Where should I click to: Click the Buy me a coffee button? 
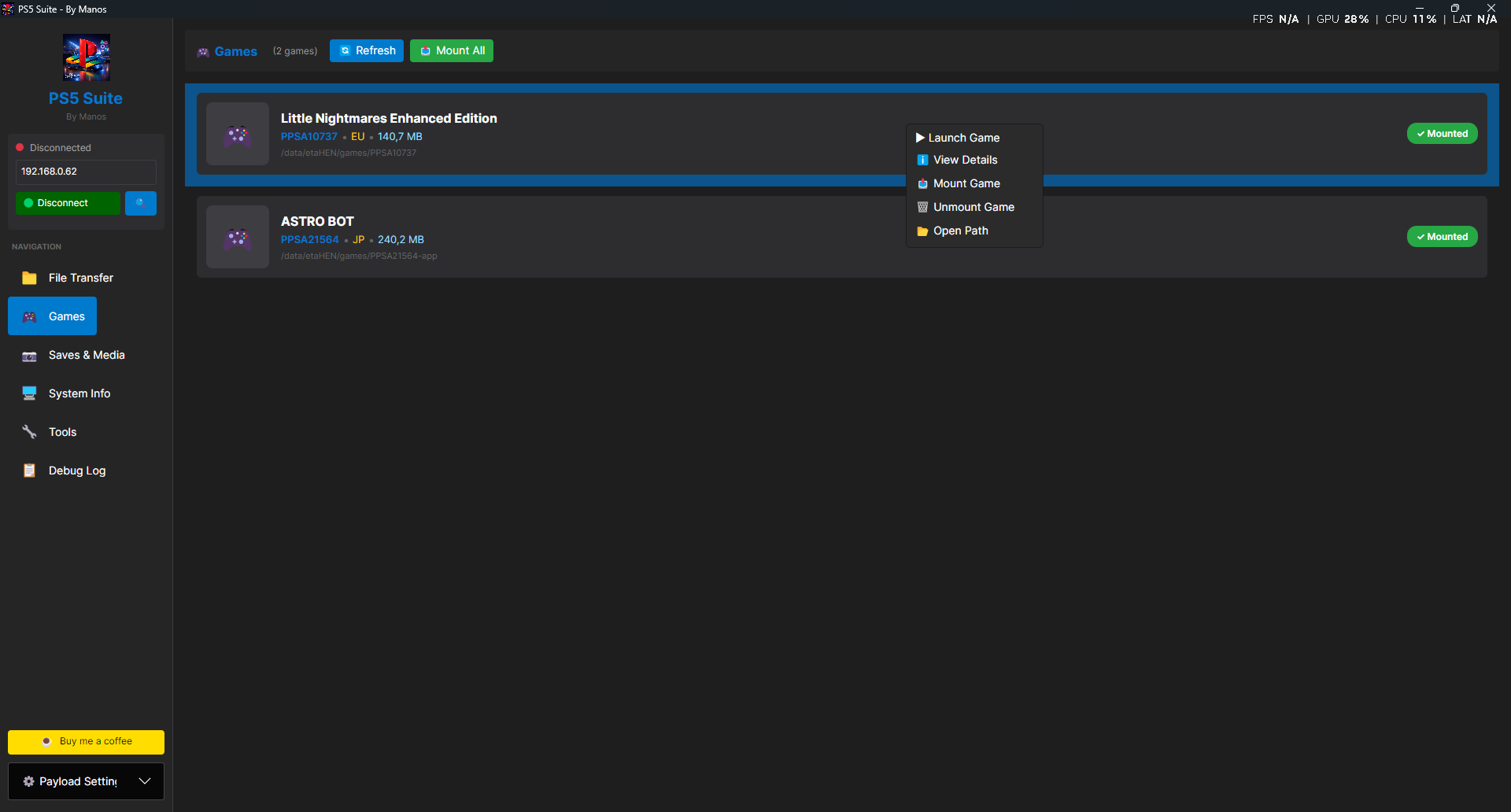[86, 742]
